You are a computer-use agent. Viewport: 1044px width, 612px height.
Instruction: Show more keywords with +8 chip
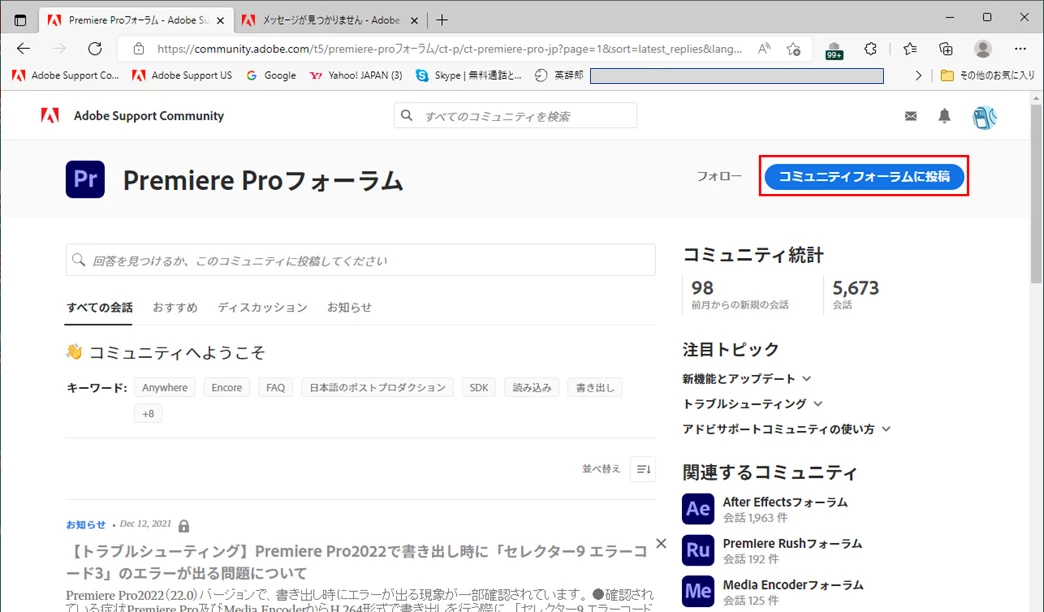click(148, 414)
